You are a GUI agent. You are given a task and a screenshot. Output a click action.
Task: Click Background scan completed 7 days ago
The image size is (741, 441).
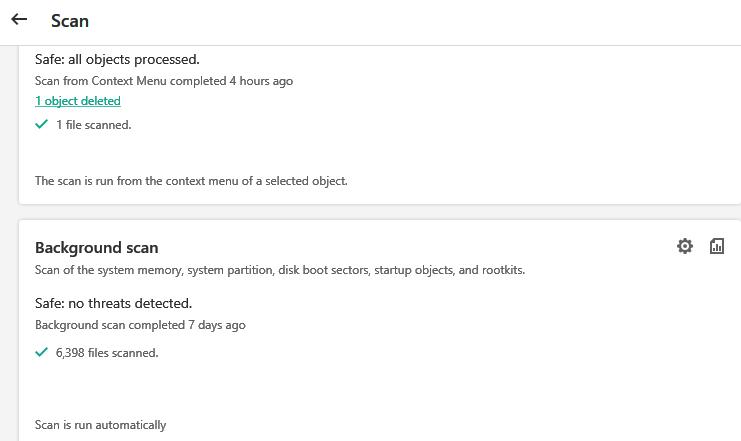140,325
